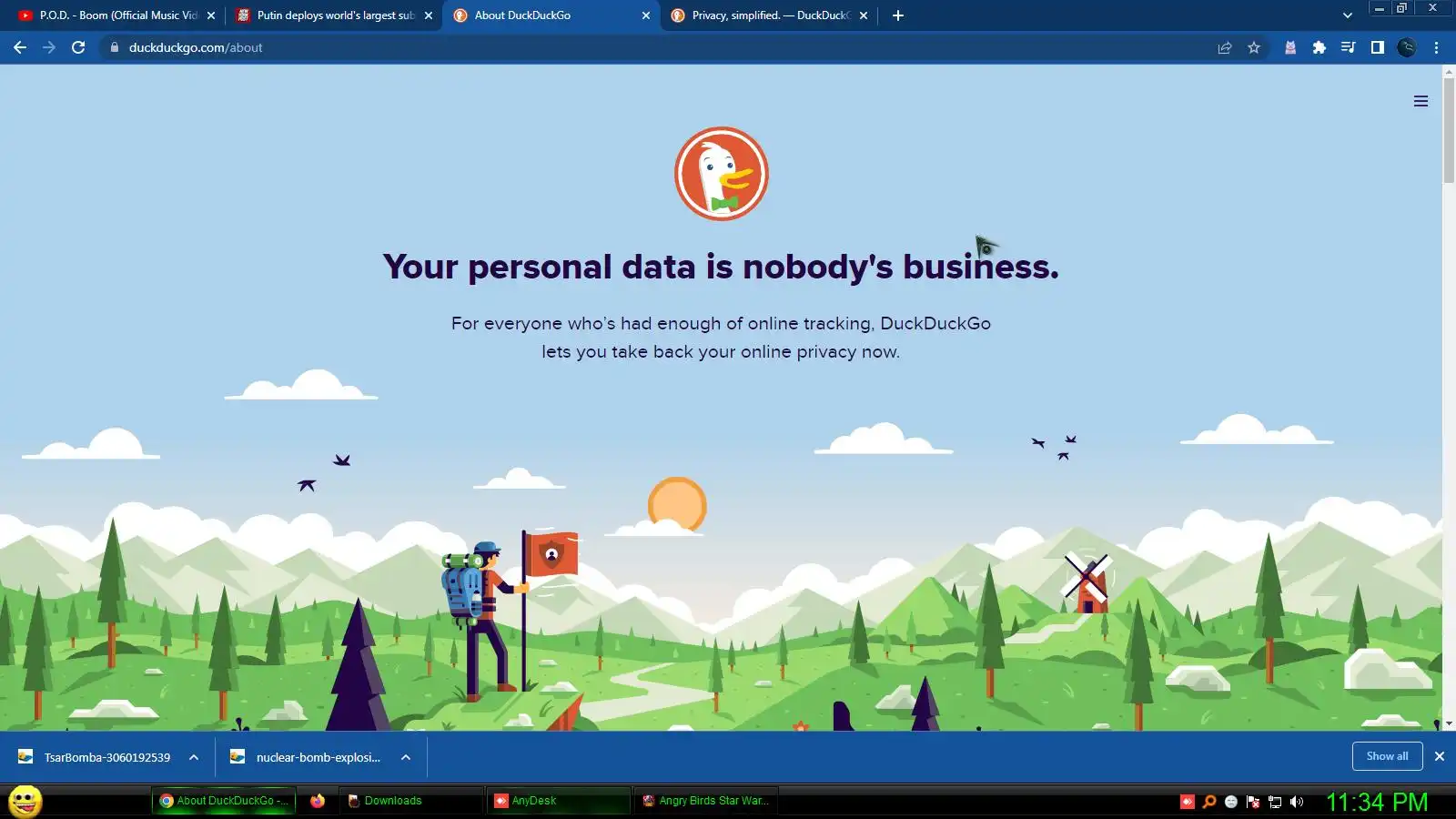Click the moon face tray icon
This screenshot has width=1456, height=819.
click(x=1231, y=802)
